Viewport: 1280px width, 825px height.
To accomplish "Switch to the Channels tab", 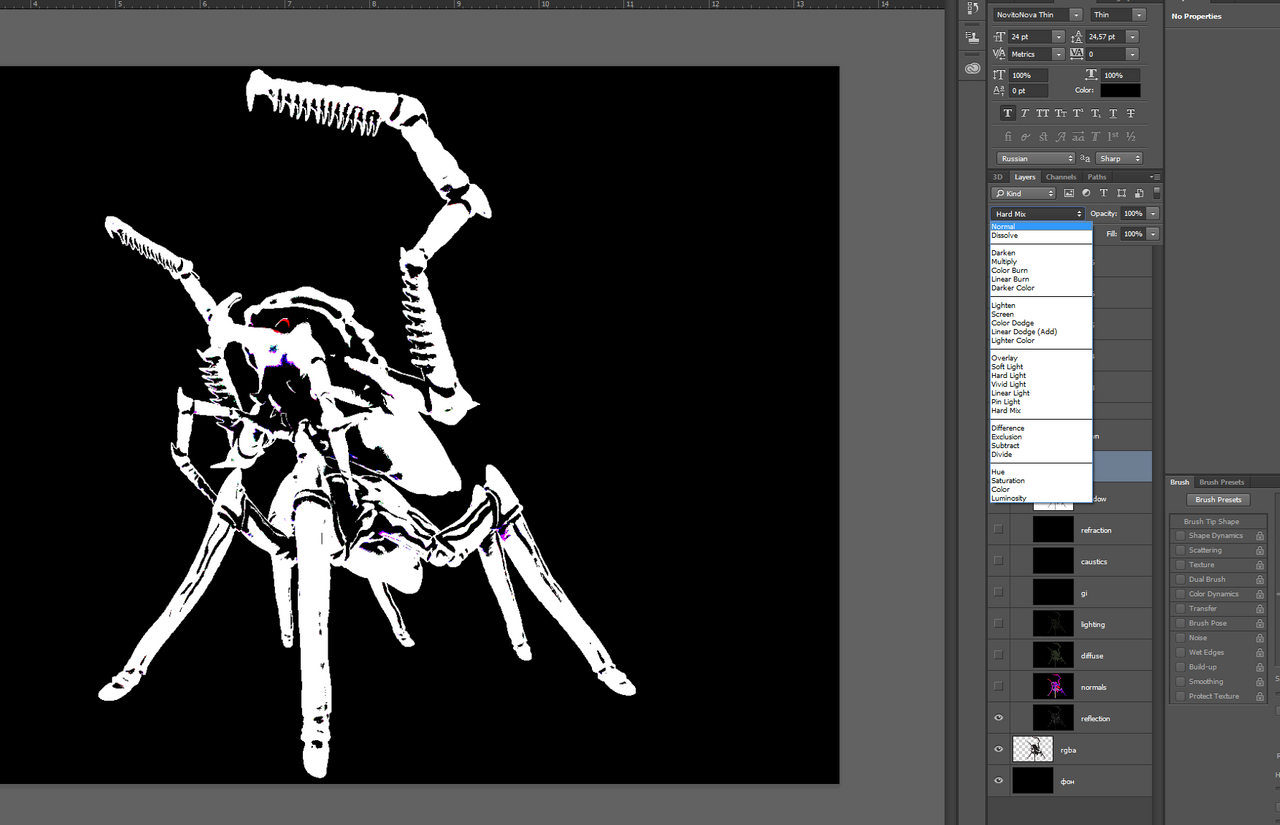I will [x=1061, y=177].
